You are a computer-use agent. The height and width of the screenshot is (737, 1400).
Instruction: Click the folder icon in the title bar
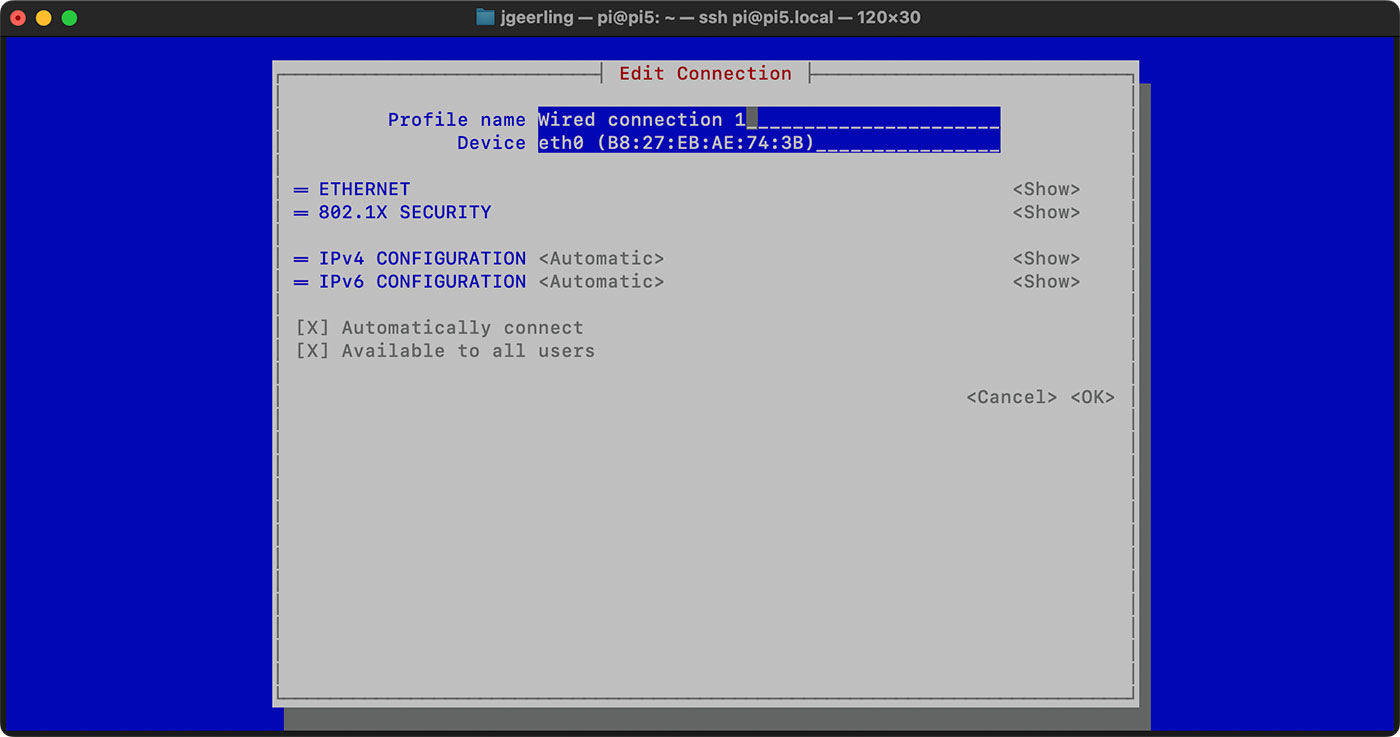[x=486, y=17]
